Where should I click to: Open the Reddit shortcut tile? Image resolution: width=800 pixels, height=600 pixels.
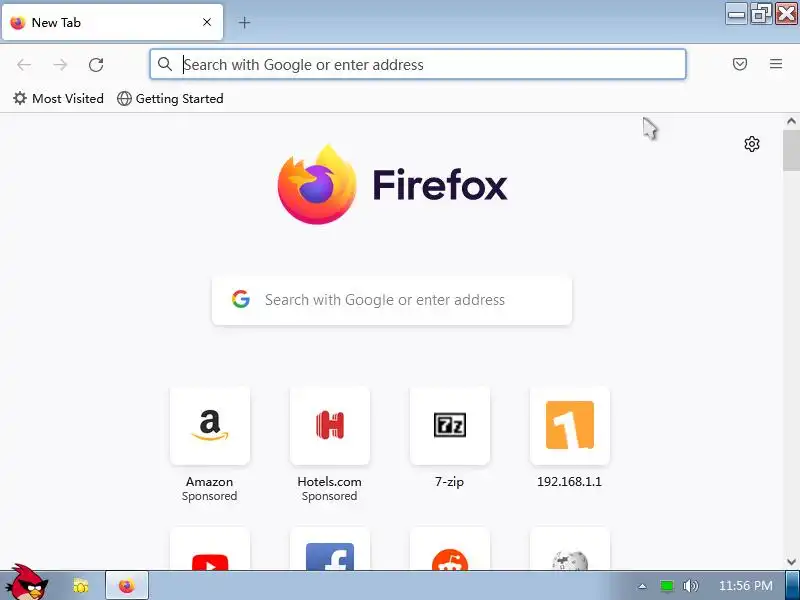pyautogui.click(x=449, y=549)
